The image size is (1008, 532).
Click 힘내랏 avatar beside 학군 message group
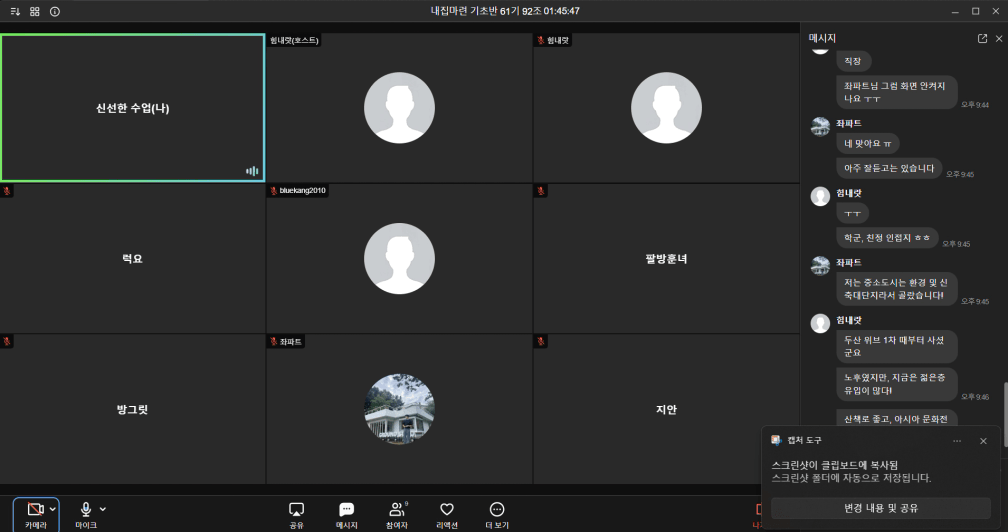[x=820, y=196]
